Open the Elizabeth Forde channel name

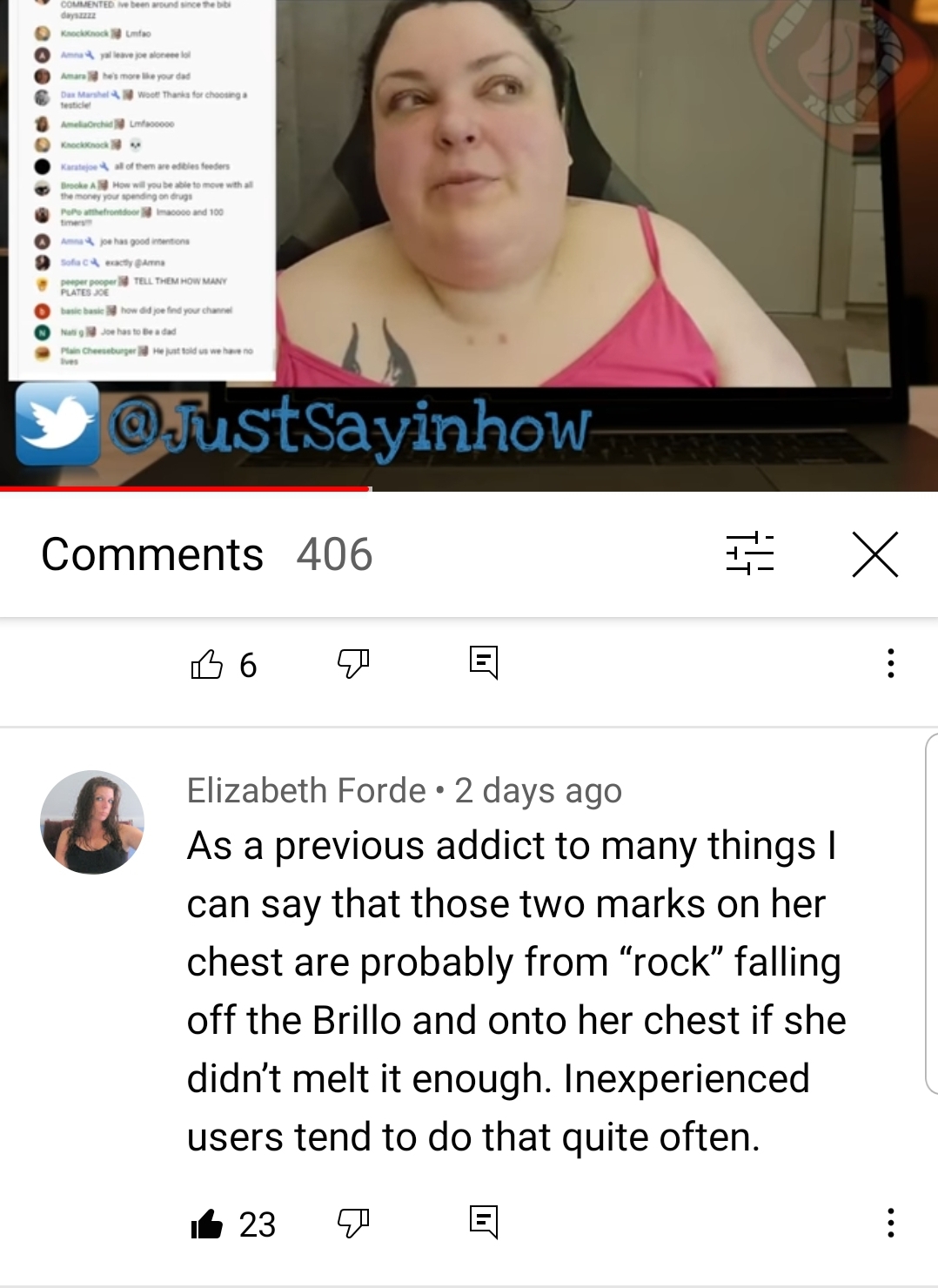(306, 790)
